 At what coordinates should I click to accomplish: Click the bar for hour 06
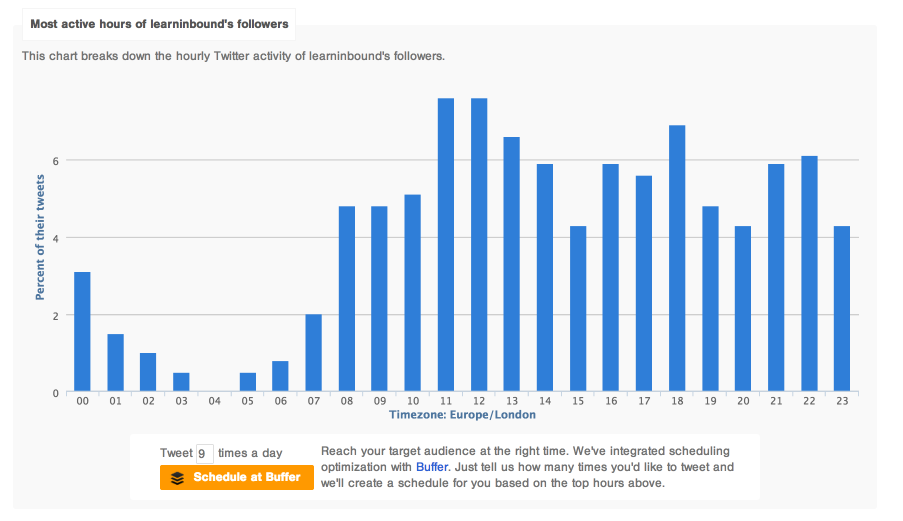click(280, 377)
